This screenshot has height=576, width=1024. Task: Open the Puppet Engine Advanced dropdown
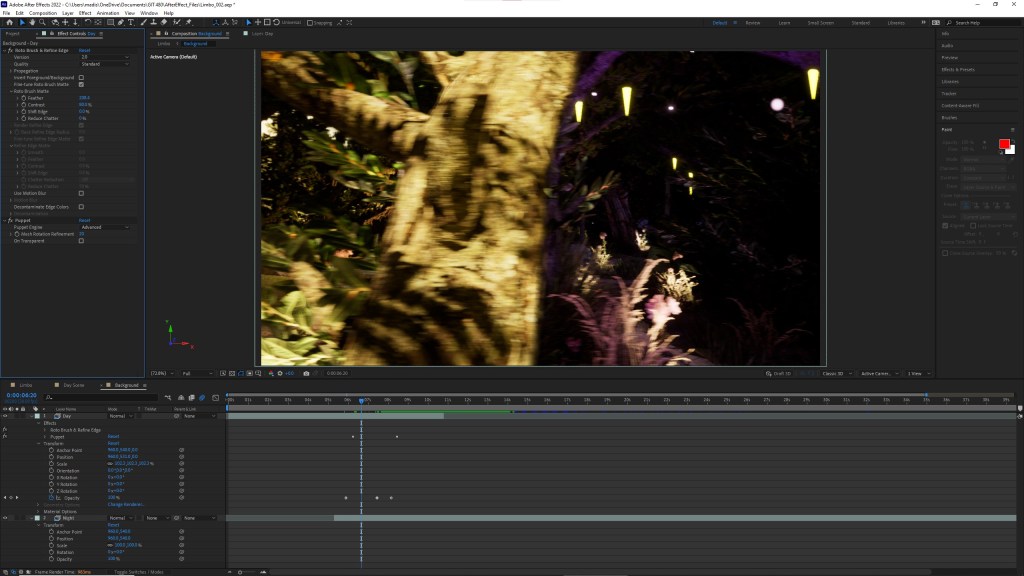(x=104, y=227)
